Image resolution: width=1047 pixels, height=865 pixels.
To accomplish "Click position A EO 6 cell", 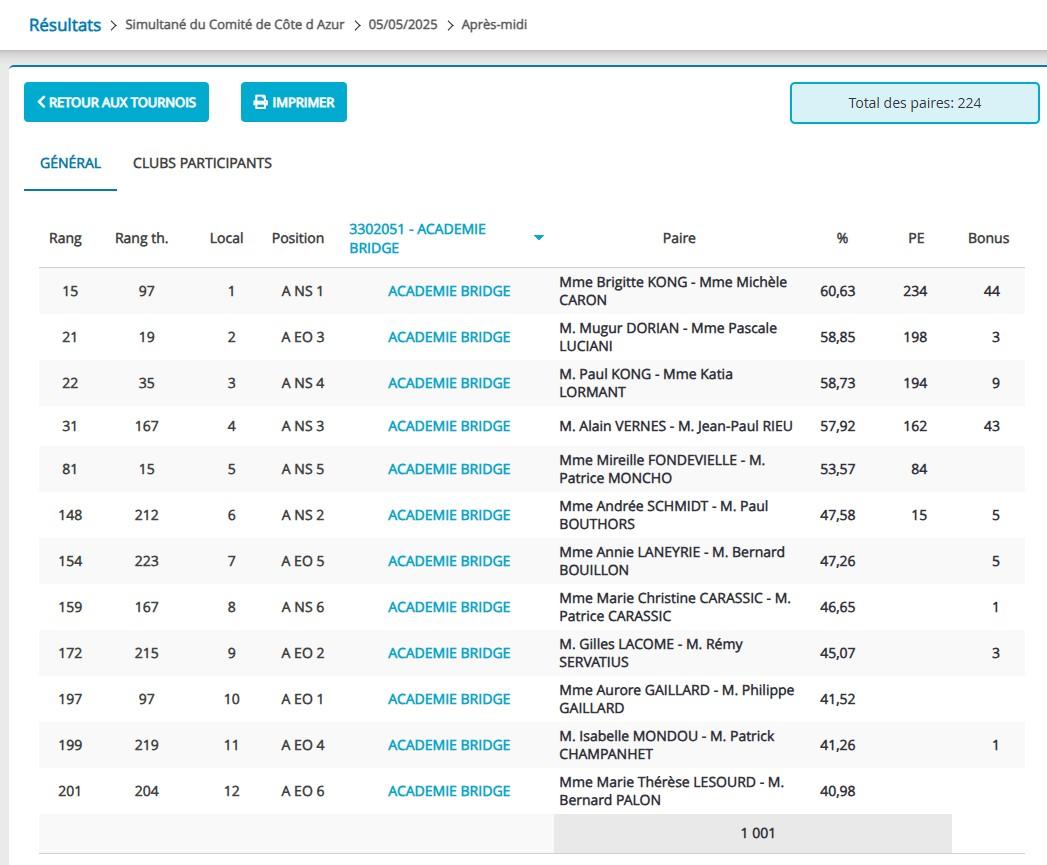I will point(302,792).
